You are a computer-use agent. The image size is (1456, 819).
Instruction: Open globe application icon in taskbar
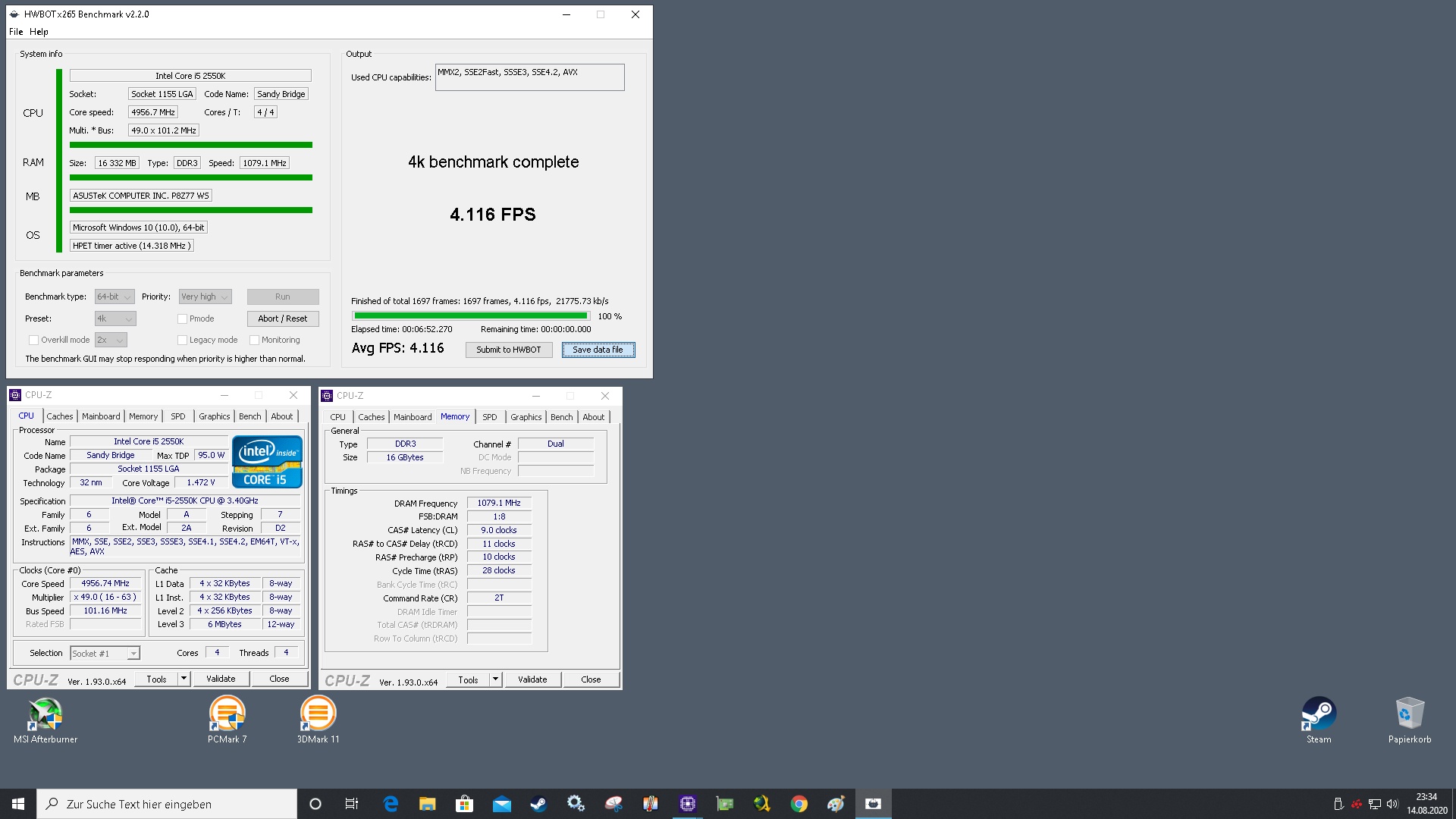761,804
